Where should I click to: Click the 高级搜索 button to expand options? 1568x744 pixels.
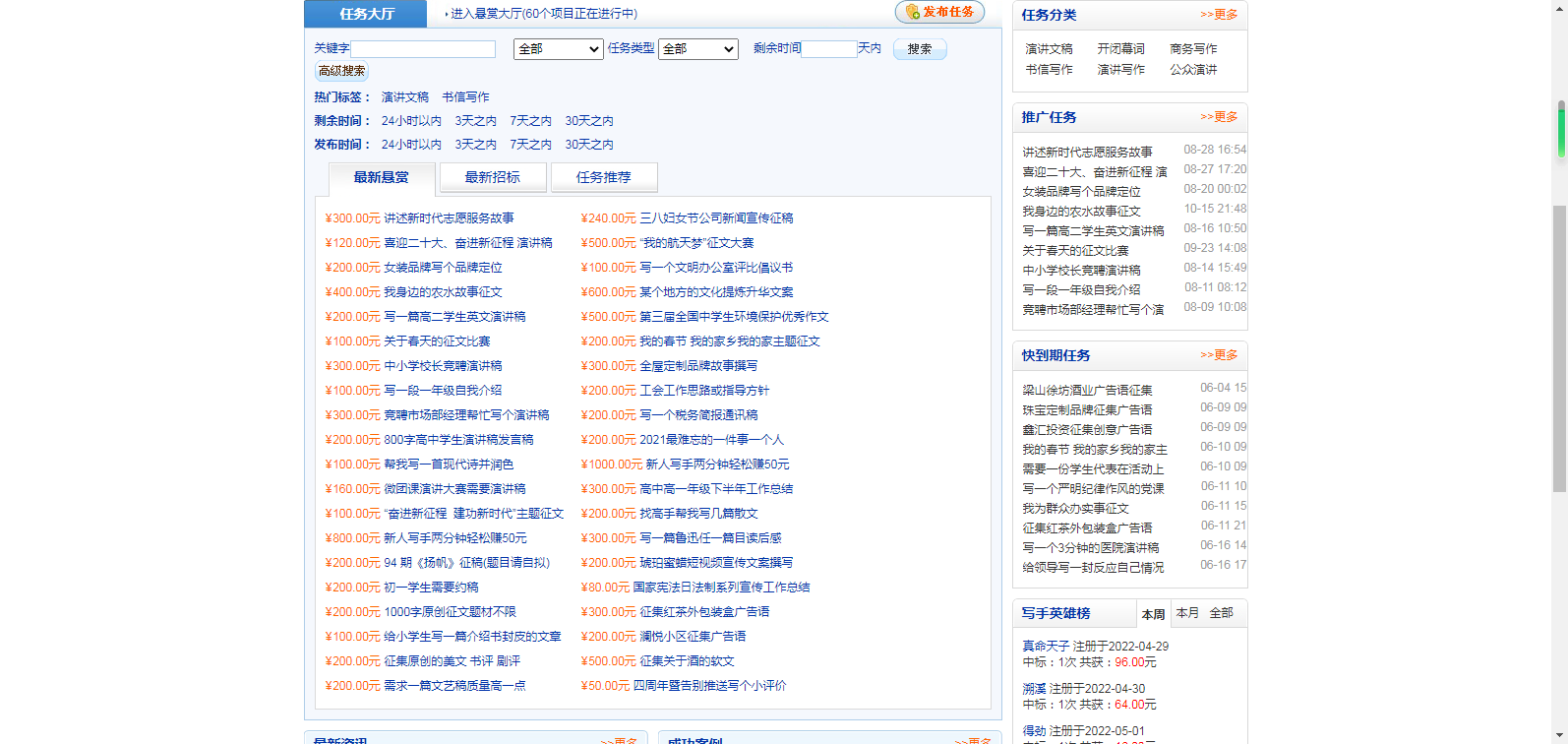[341, 71]
